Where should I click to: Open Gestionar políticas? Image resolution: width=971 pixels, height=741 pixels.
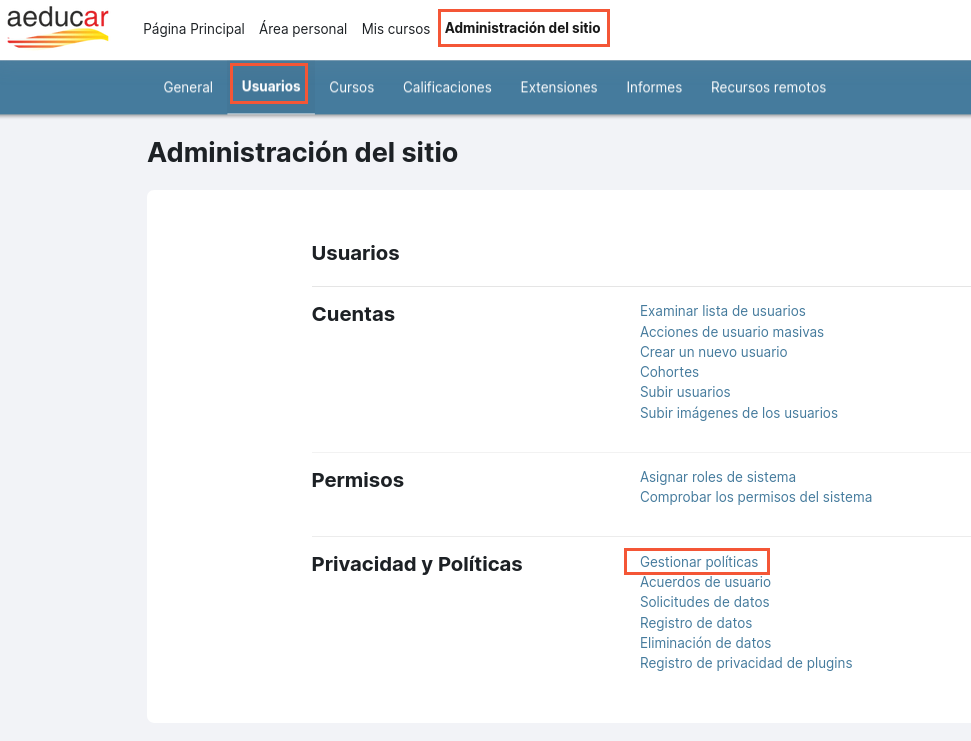(x=699, y=562)
